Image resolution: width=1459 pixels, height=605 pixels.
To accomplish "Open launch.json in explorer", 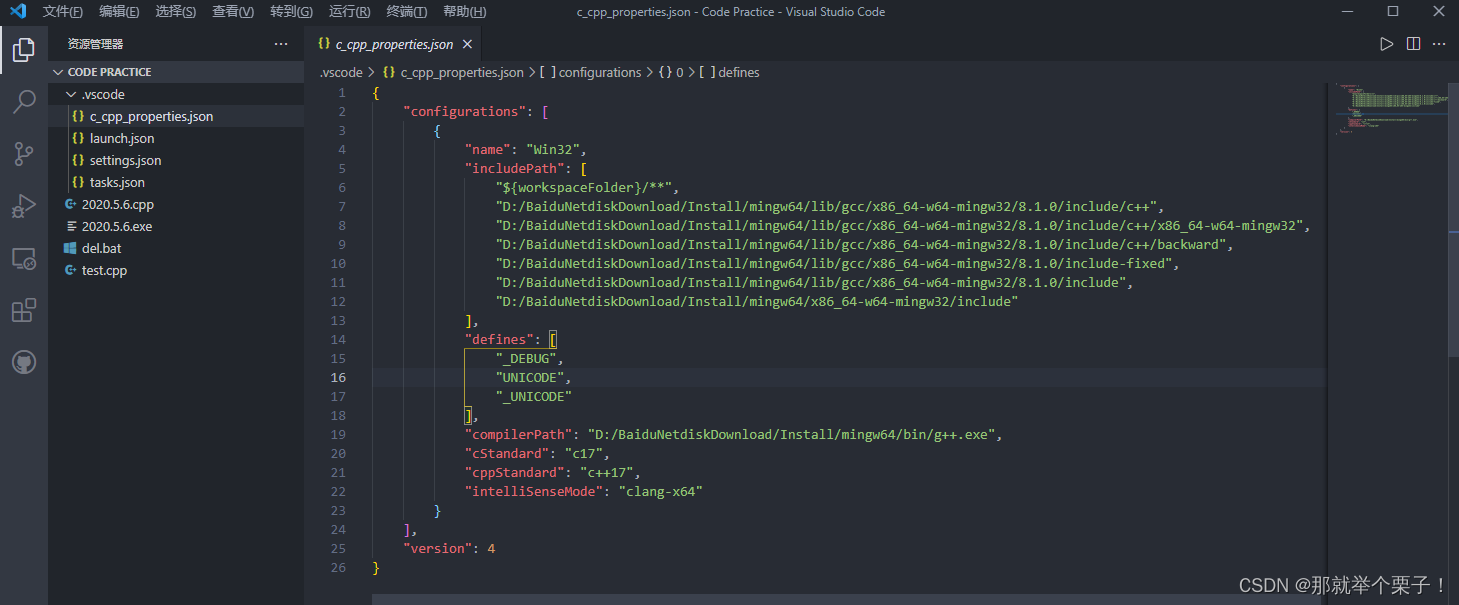I will pos(175,138).
